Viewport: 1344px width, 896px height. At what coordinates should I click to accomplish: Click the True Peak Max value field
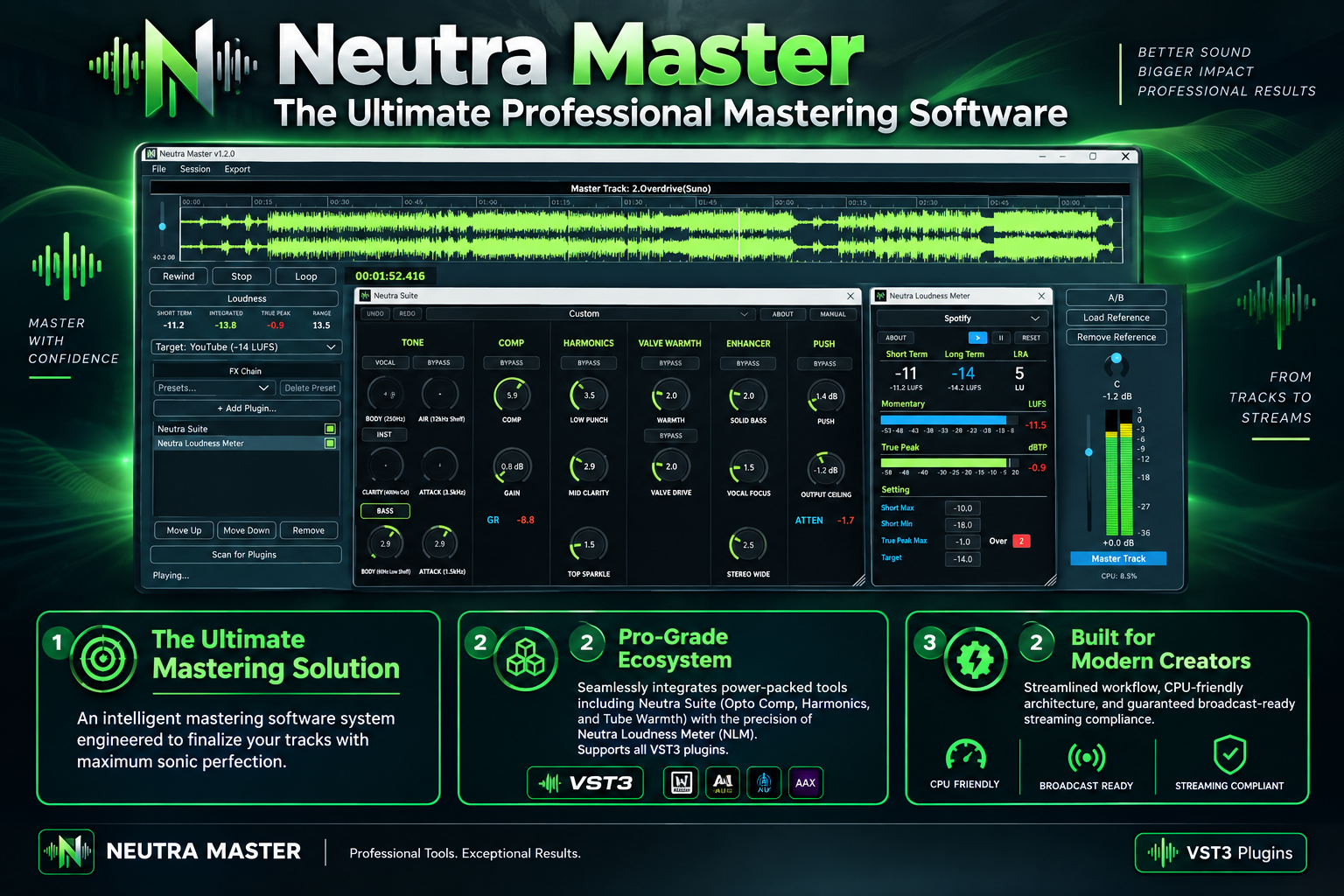click(962, 542)
